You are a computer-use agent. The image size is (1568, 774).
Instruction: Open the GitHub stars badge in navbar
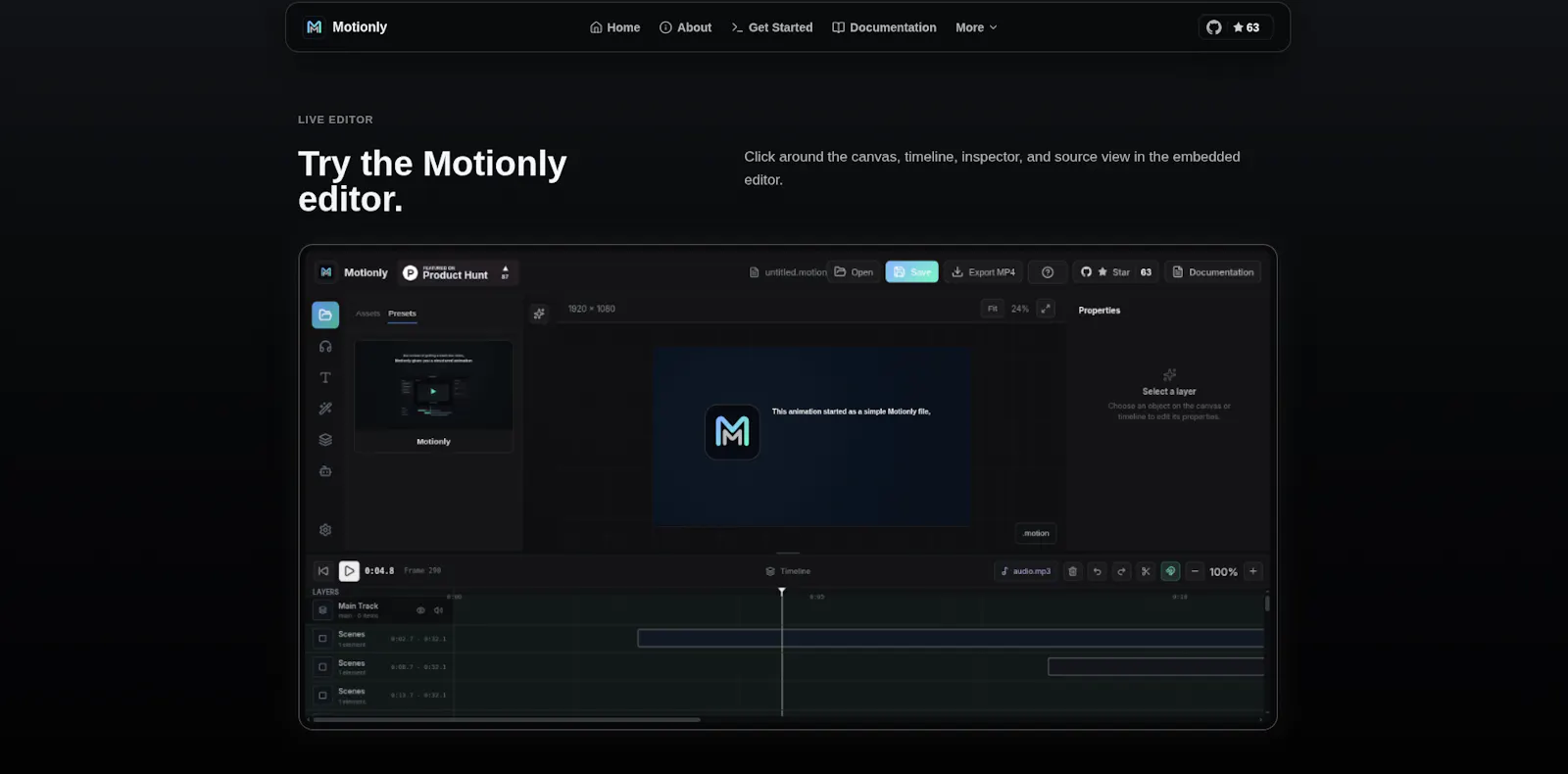tap(1235, 27)
